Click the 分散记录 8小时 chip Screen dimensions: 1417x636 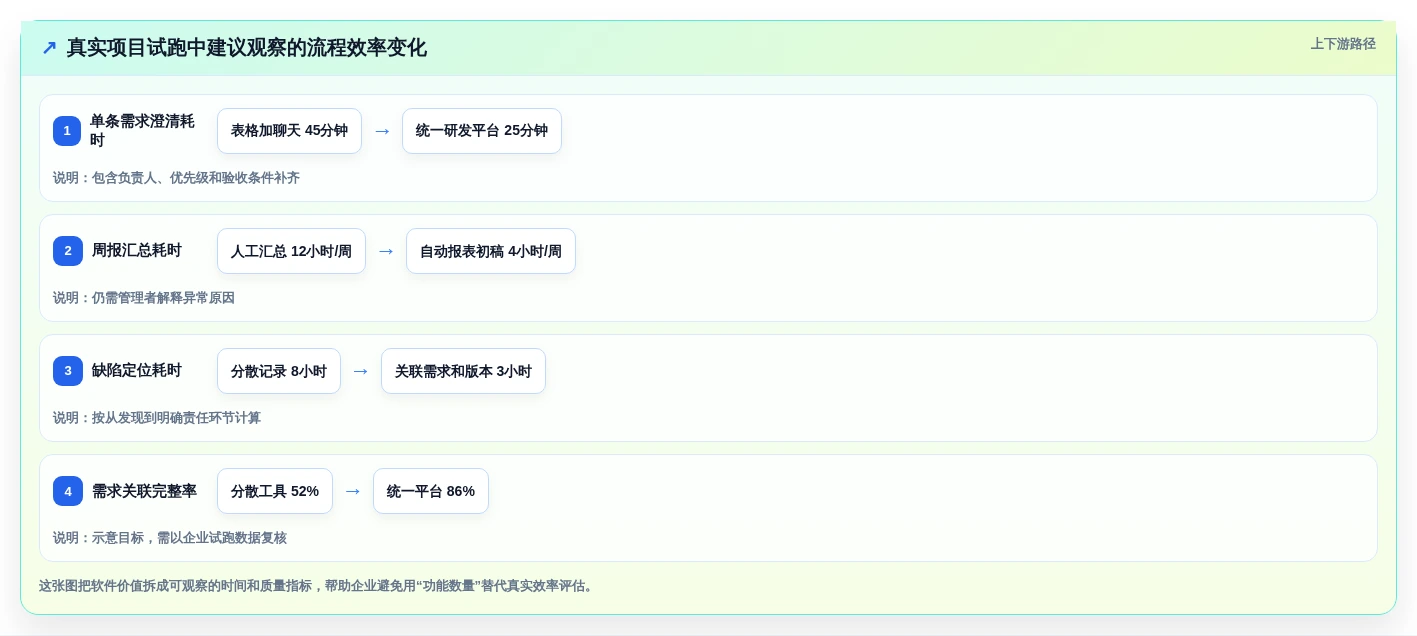point(279,371)
